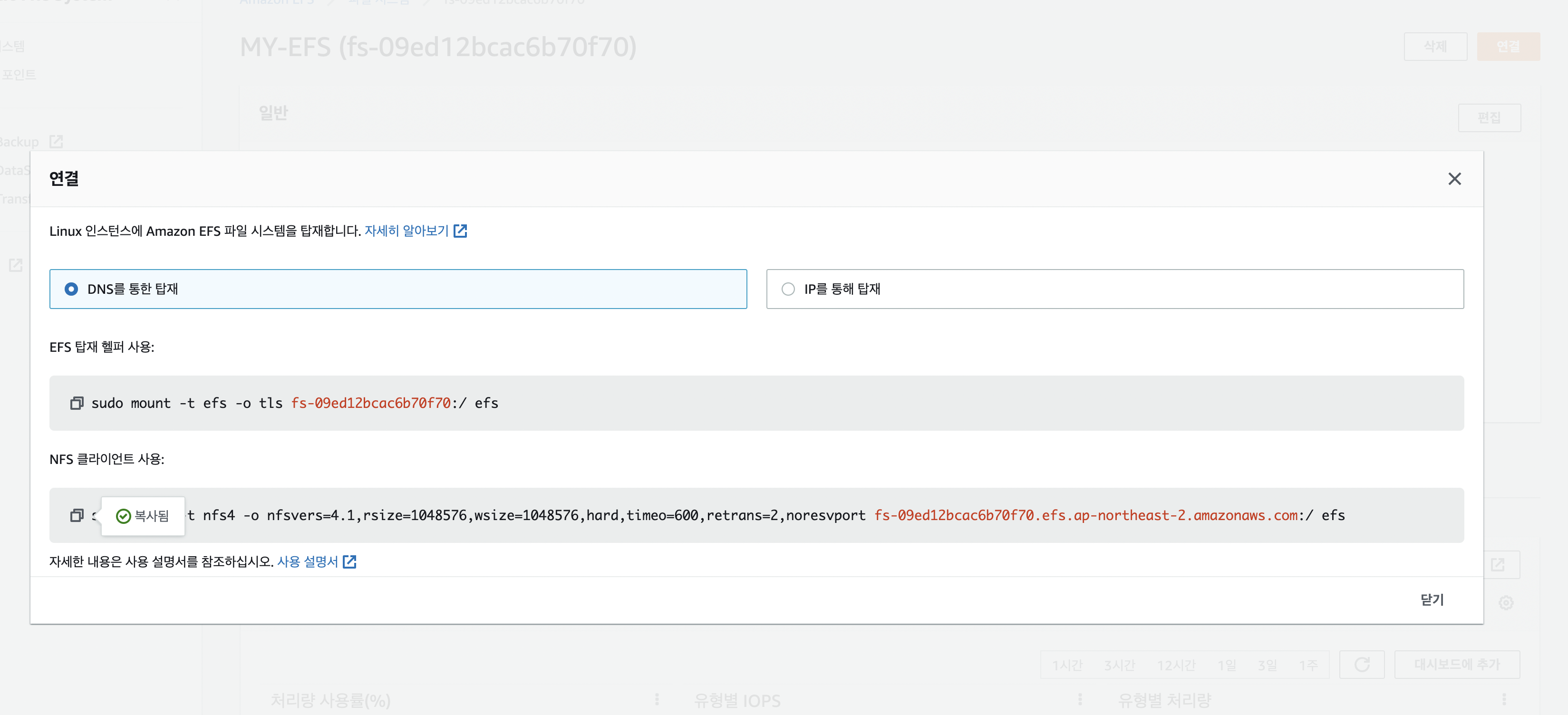Open the settings gear icon at right
Viewport: 1568px width, 715px height.
pos(1506,602)
